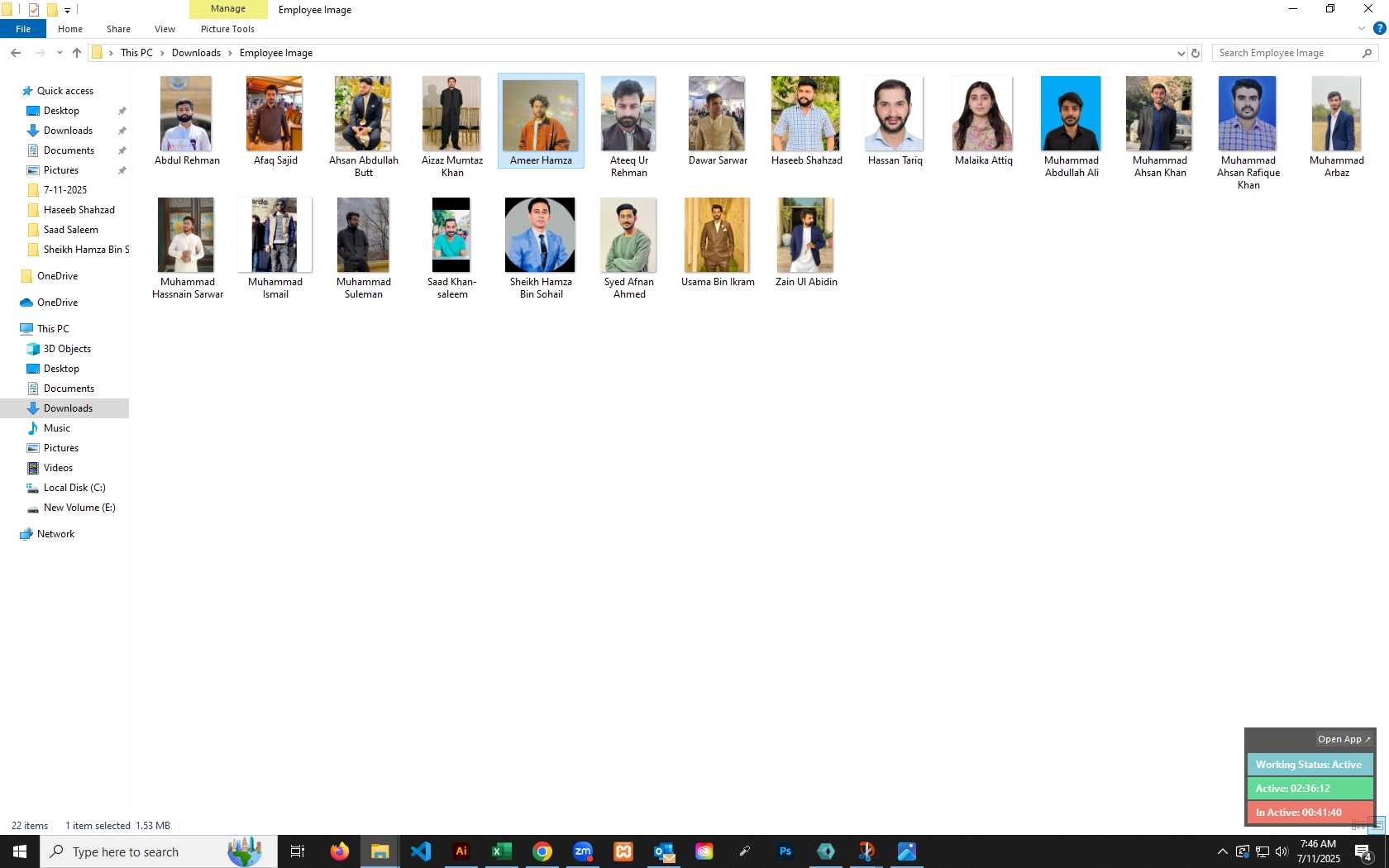
Task: Select the Hassan Tariq image
Action: click(x=895, y=121)
